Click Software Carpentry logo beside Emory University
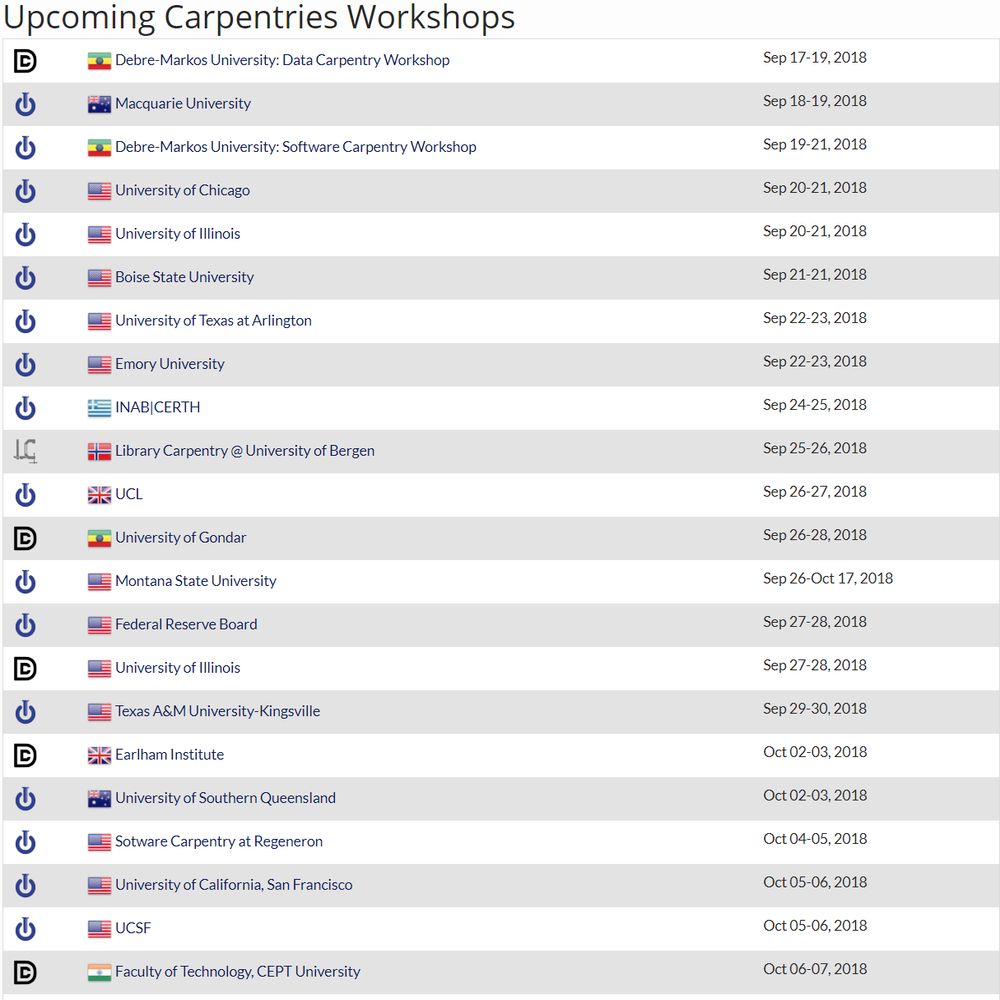This screenshot has width=1000, height=1000. tap(25, 365)
